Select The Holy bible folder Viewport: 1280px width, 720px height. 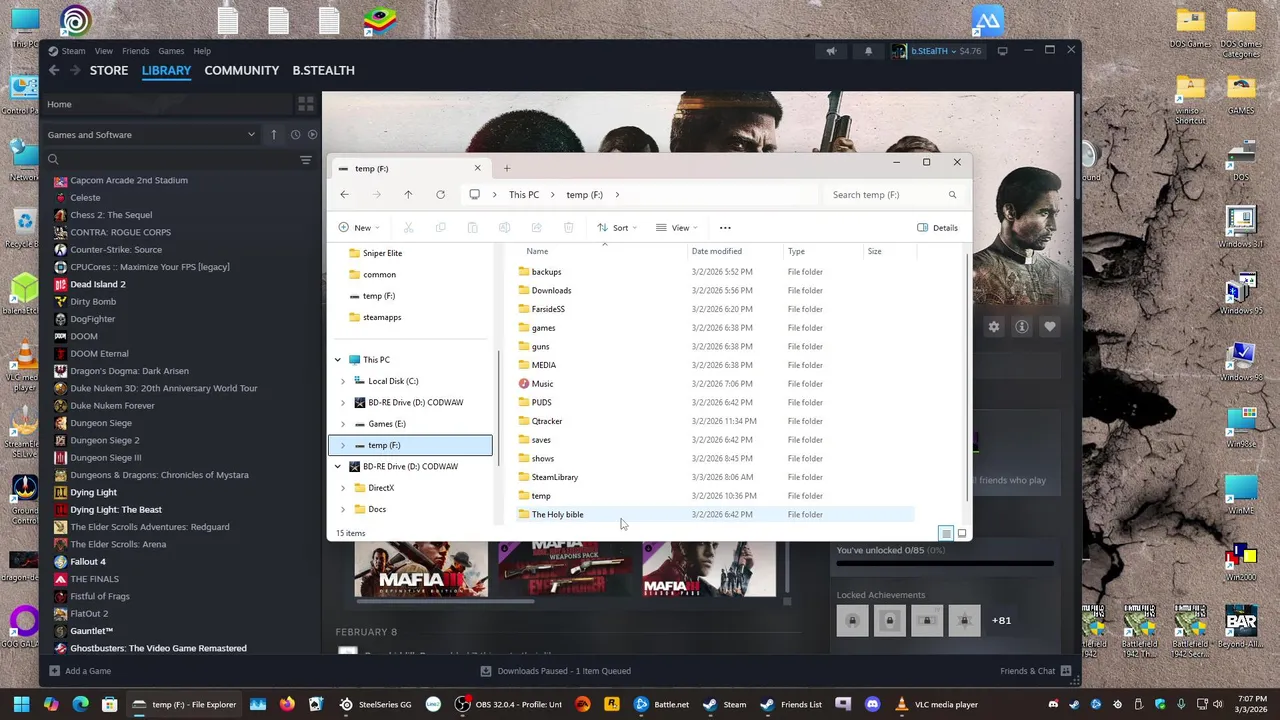[715, 514]
